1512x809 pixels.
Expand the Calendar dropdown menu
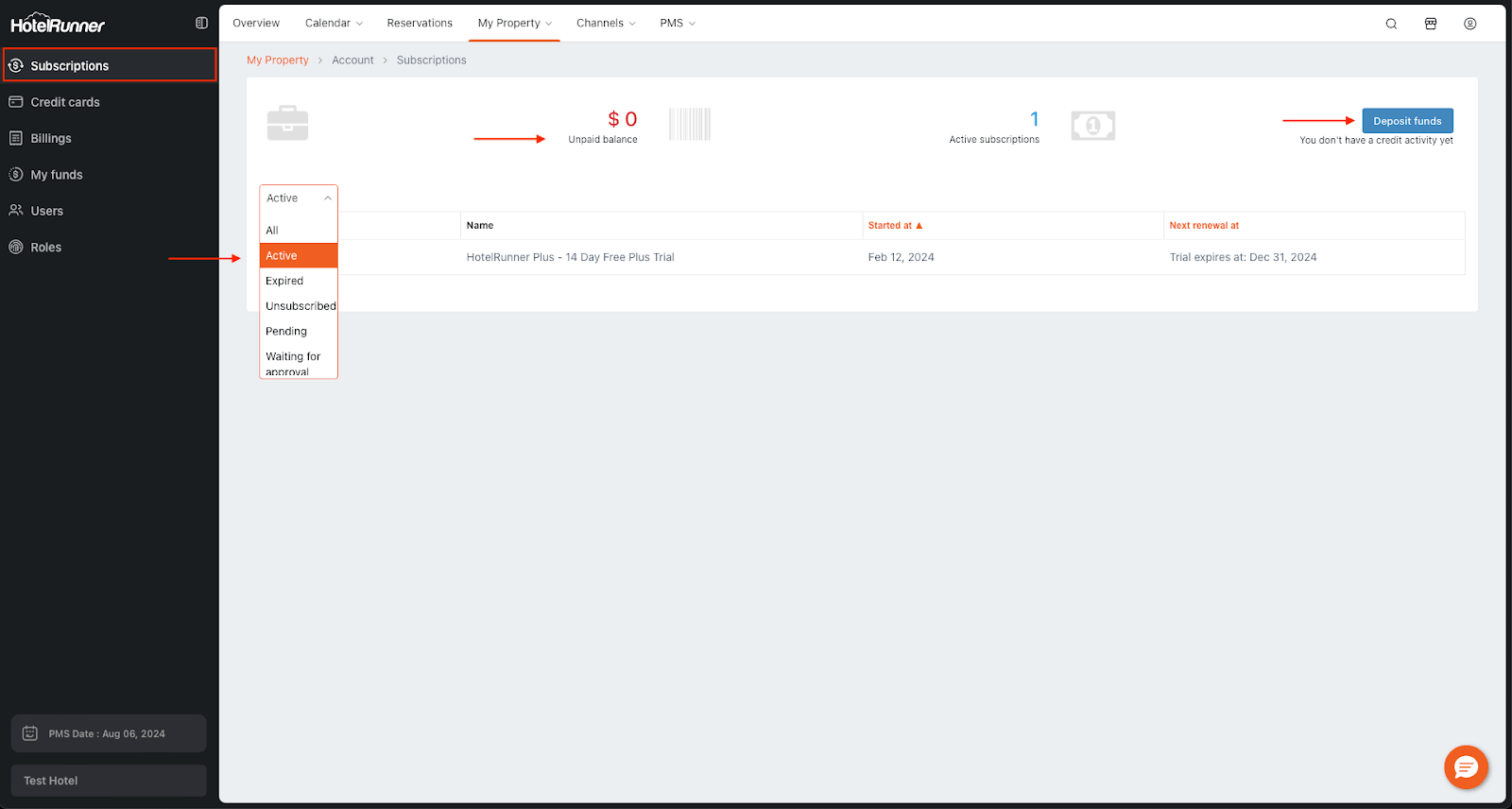tap(334, 23)
